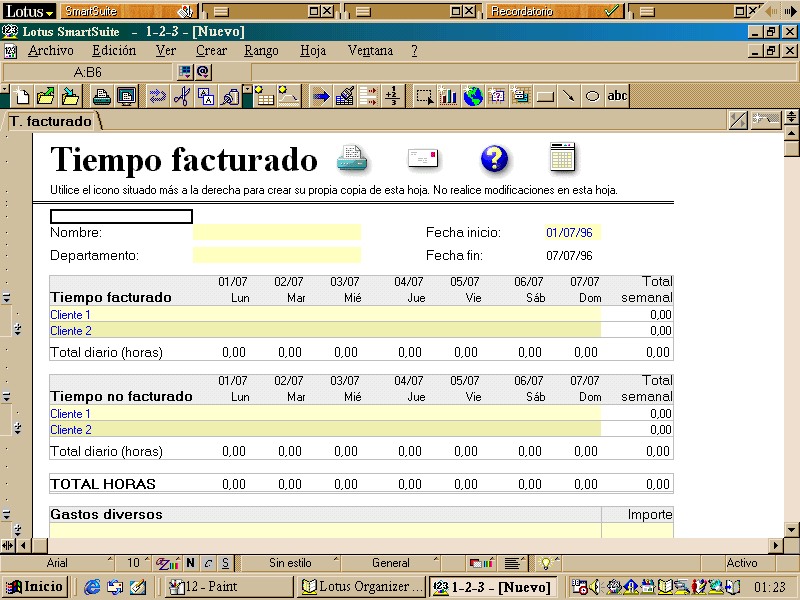Click the save file toolbar icon
800x600 pixels.
pos(70,96)
